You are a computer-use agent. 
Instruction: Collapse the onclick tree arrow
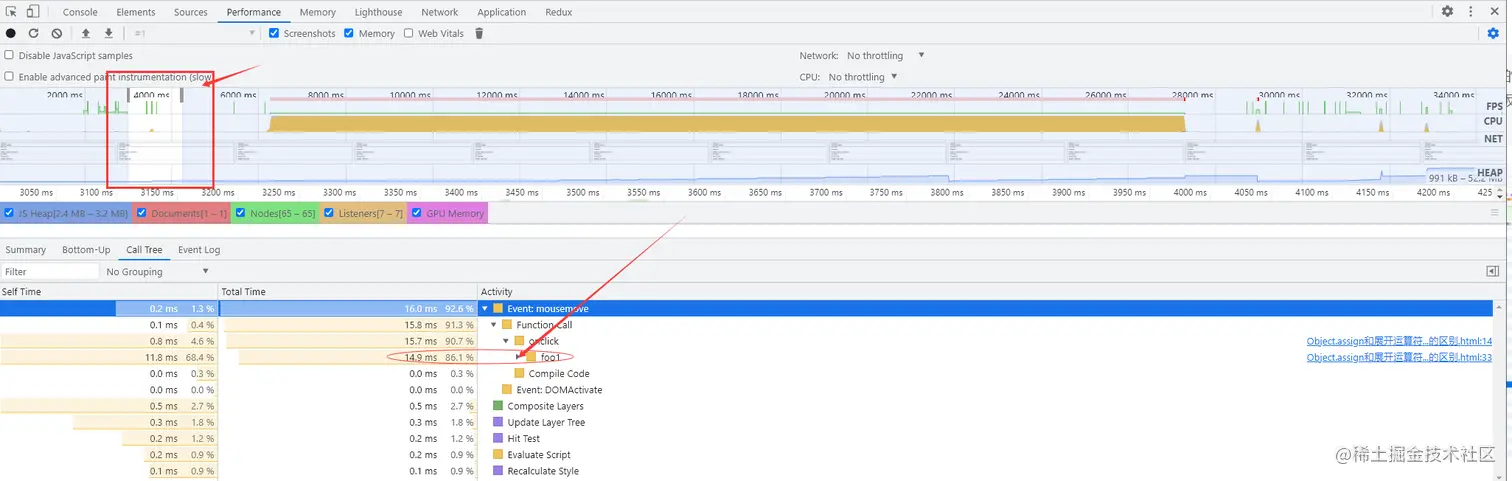click(x=506, y=341)
